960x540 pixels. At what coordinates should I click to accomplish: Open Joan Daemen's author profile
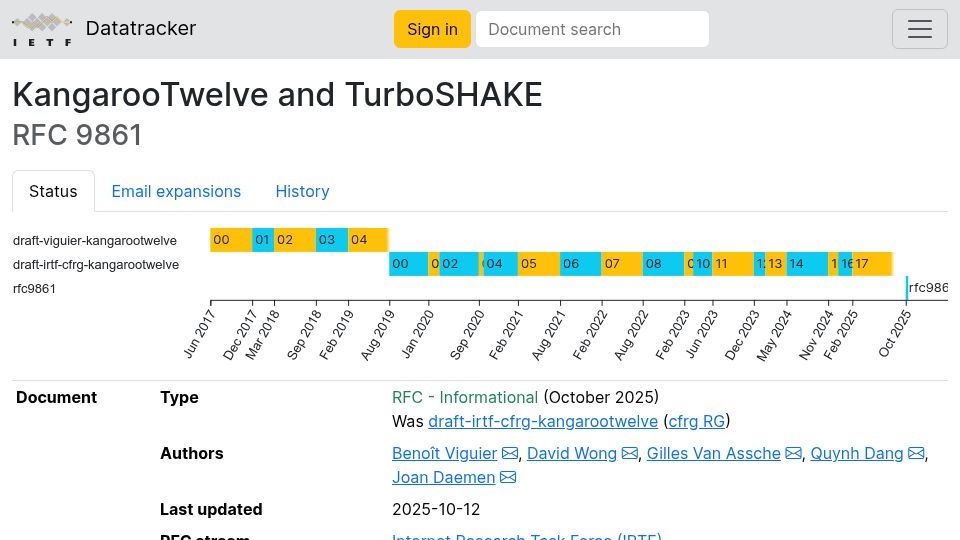click(x=443, y=478)
